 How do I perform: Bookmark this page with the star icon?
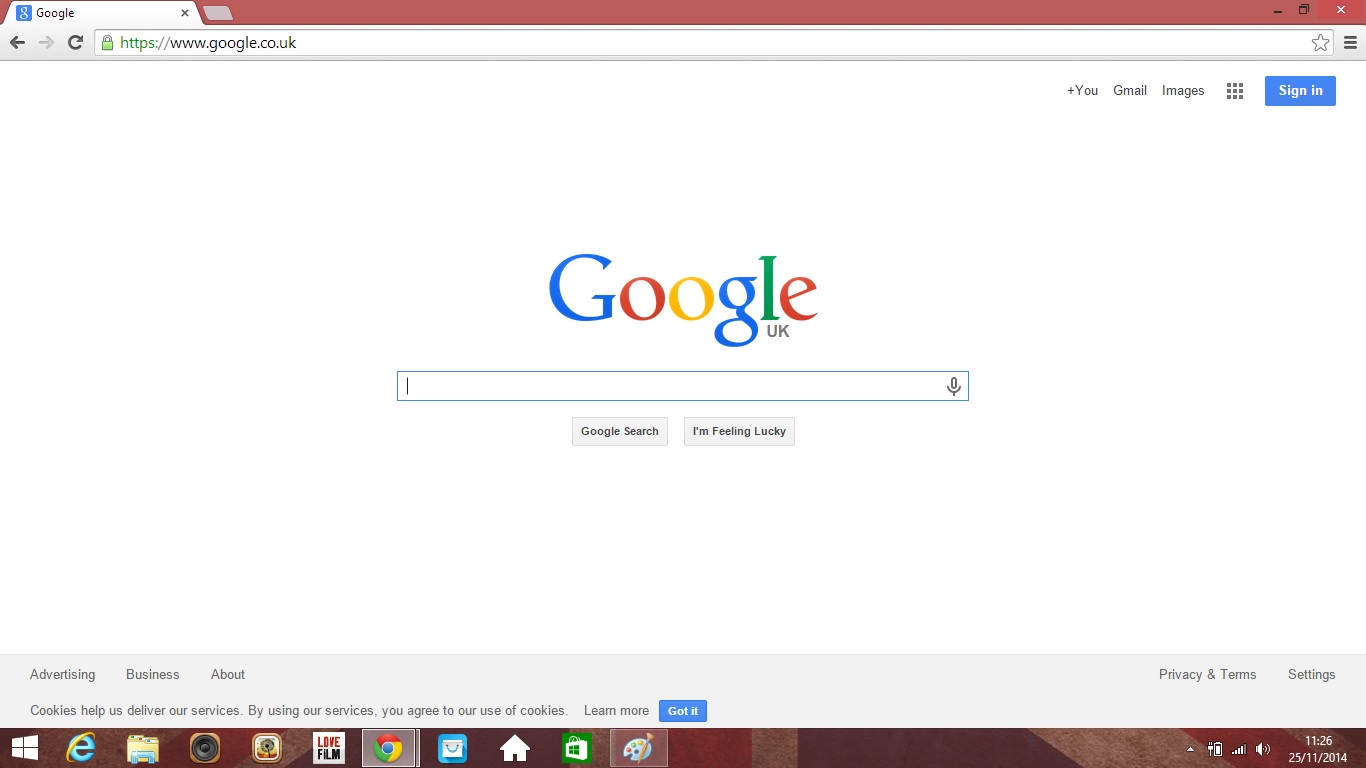(1321, 42)
